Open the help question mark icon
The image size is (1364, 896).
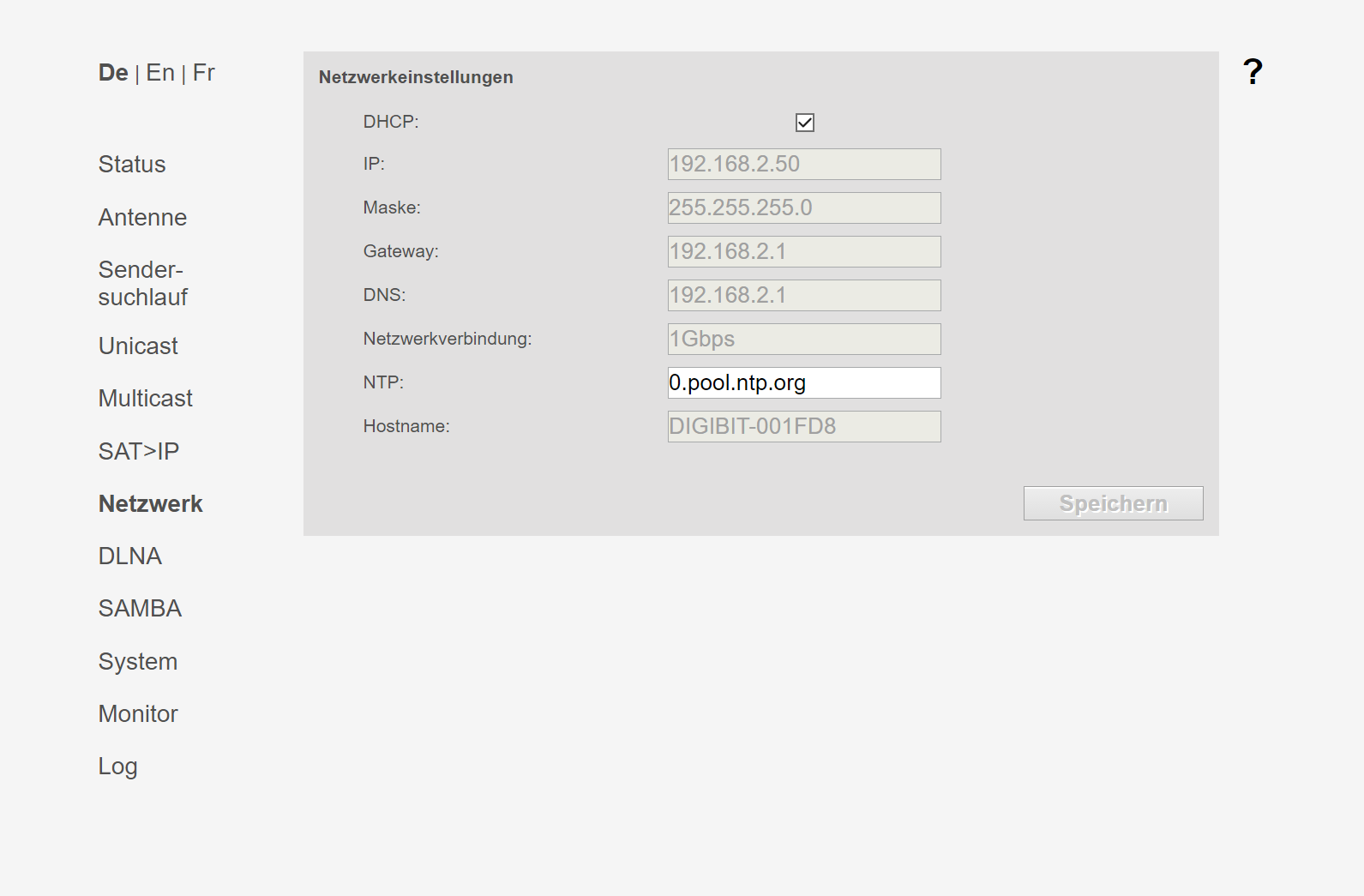point(1253,71)
